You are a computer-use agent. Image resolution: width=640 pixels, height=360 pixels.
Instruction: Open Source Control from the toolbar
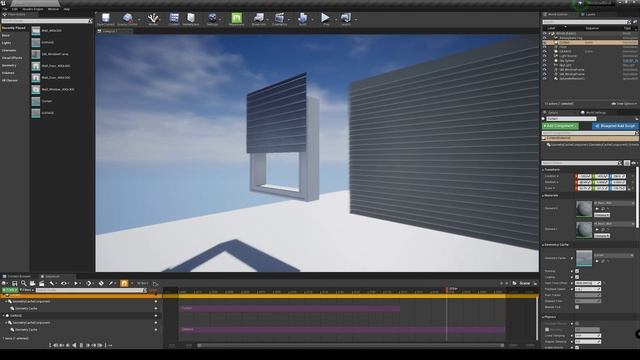tap(128, 19)
